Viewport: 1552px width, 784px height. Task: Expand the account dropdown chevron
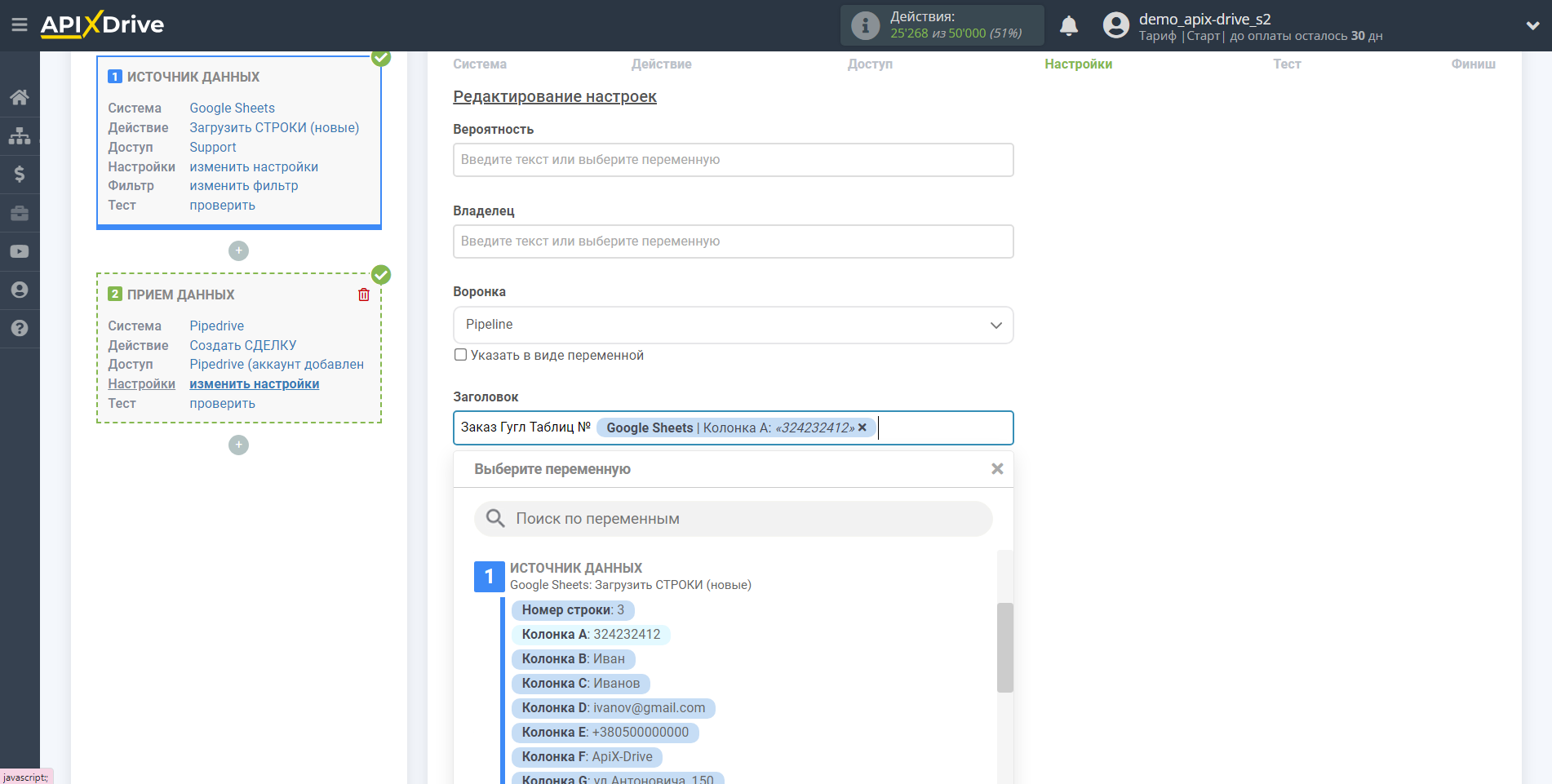[x=1532, y=25]
